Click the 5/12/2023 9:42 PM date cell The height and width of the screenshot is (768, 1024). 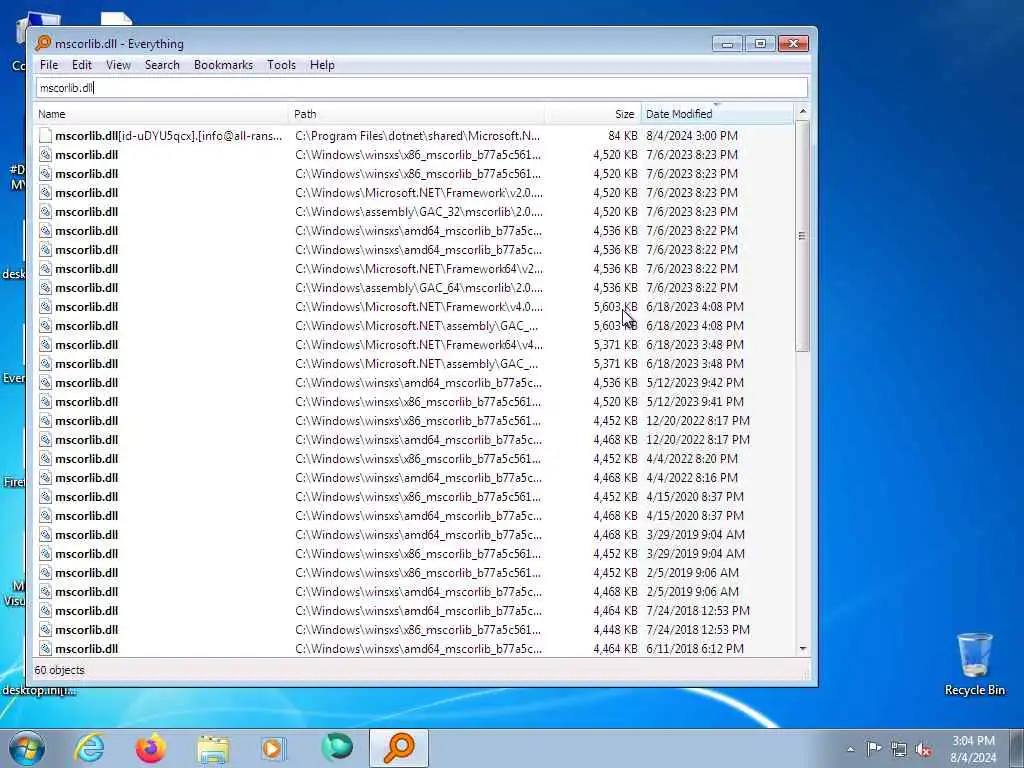pyautogui.click(x=694, y=383)
